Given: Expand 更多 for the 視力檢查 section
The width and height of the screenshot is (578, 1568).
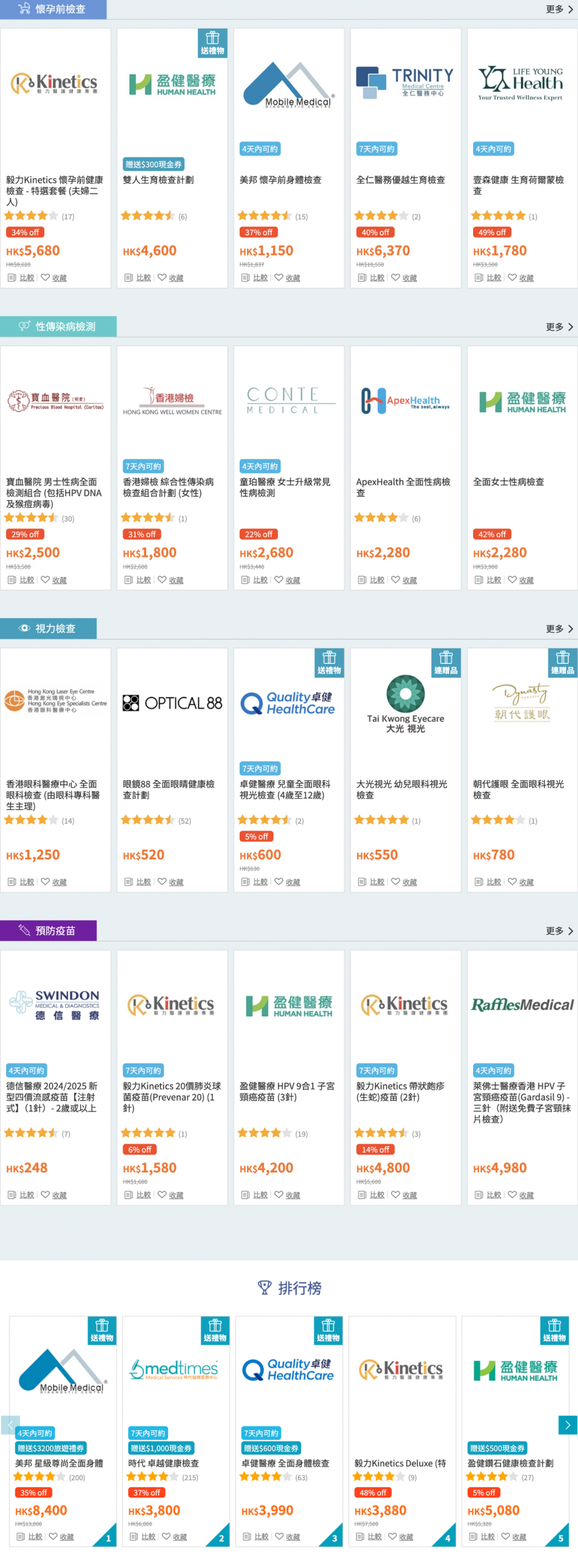Looking at the screenshot, I should [560, 628].
